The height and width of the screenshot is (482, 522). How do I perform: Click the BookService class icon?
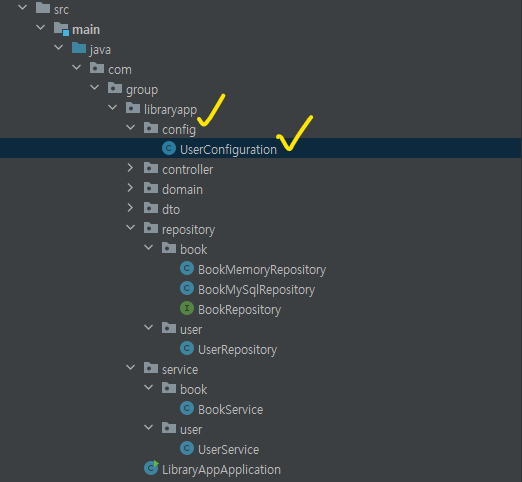(187, 408)
